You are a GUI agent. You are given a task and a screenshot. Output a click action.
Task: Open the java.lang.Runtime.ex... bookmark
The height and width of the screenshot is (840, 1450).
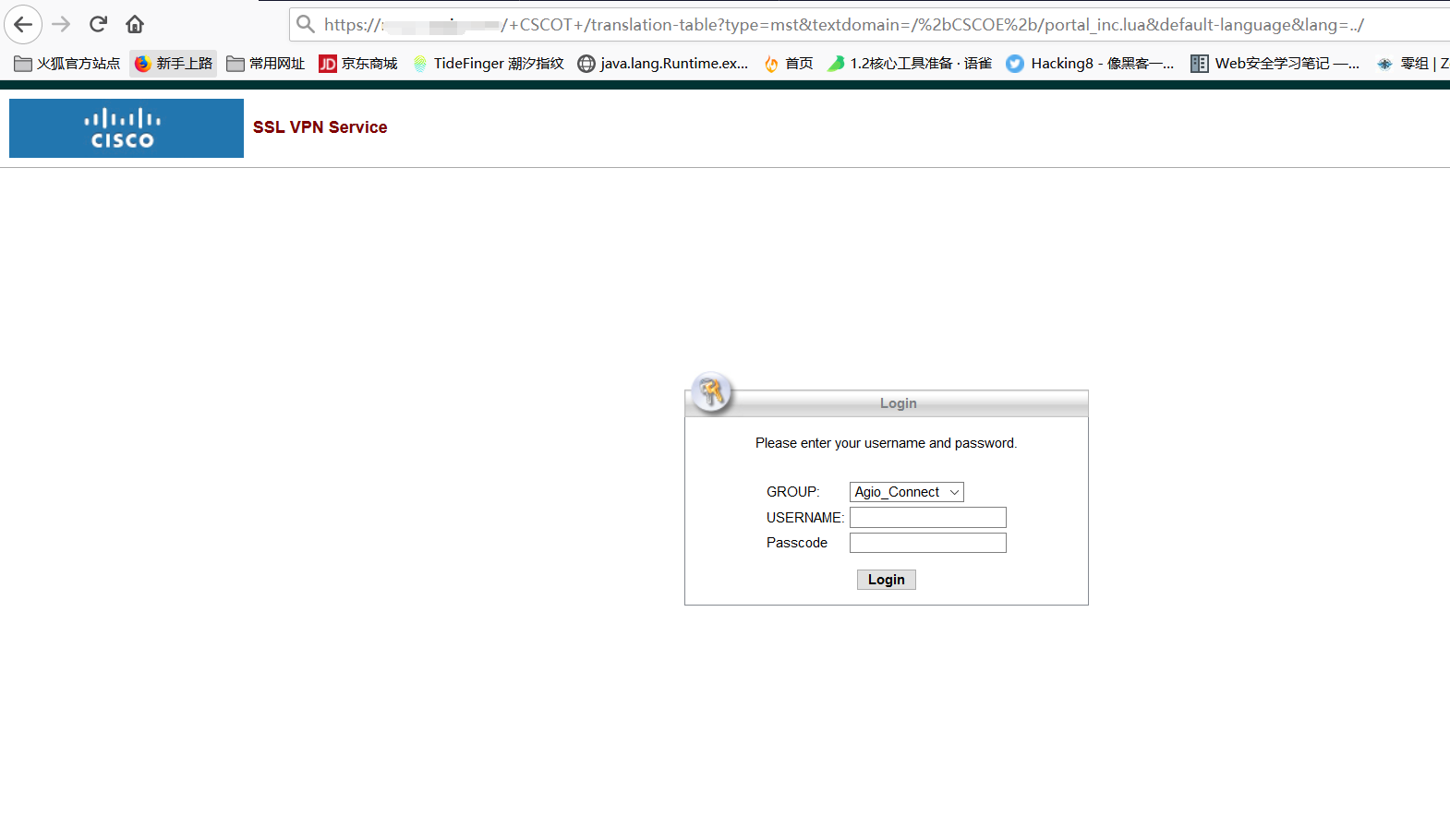pos(663,64)
